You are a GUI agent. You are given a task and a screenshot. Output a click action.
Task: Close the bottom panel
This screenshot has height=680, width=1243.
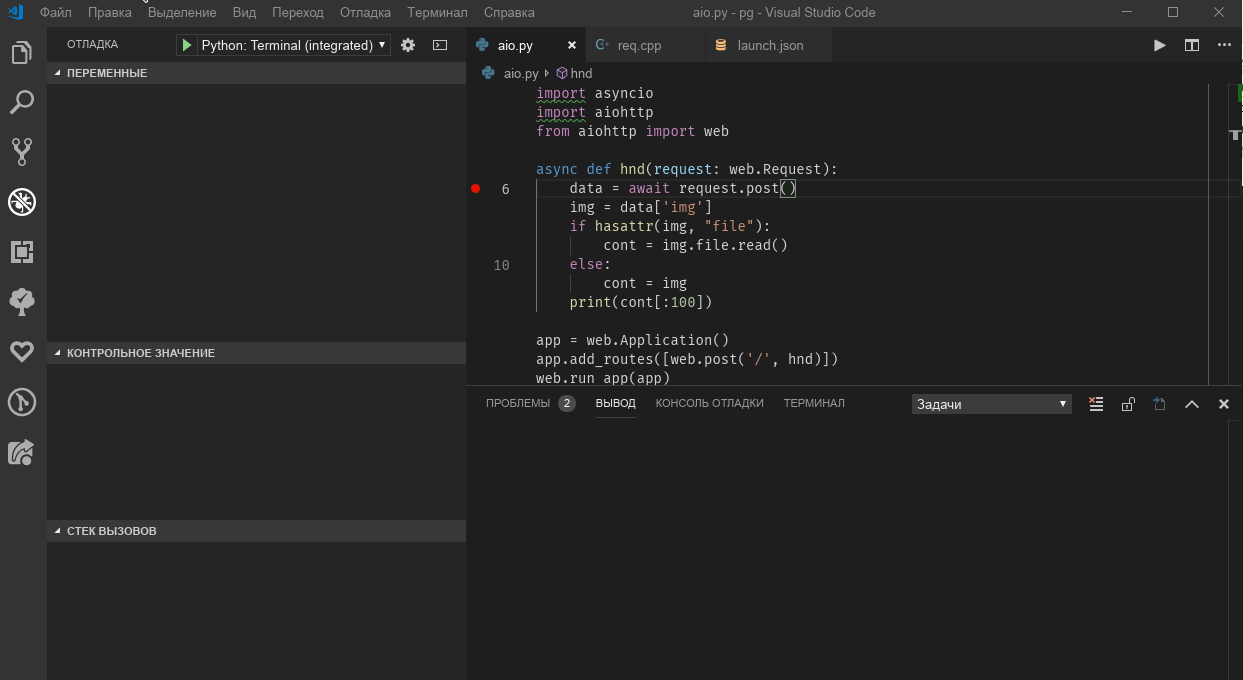(x=1223, y=404)
